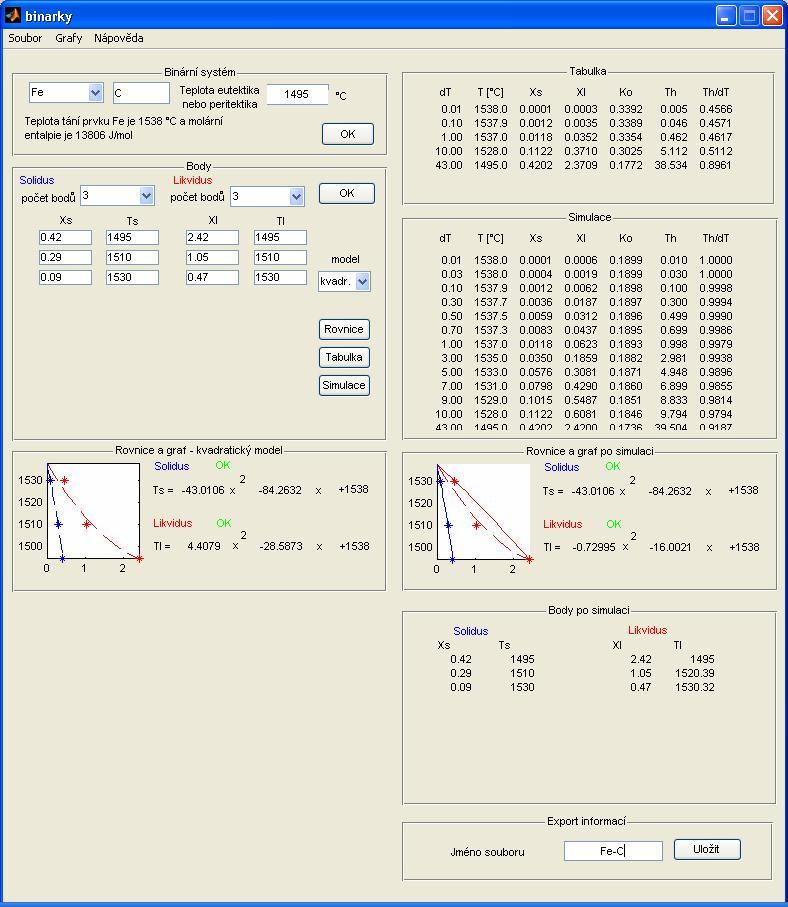Image resolution: width=788 pixels, height=907 pixels.
Task: Click the Ts field in the 0.42 row
Action: 132,237
